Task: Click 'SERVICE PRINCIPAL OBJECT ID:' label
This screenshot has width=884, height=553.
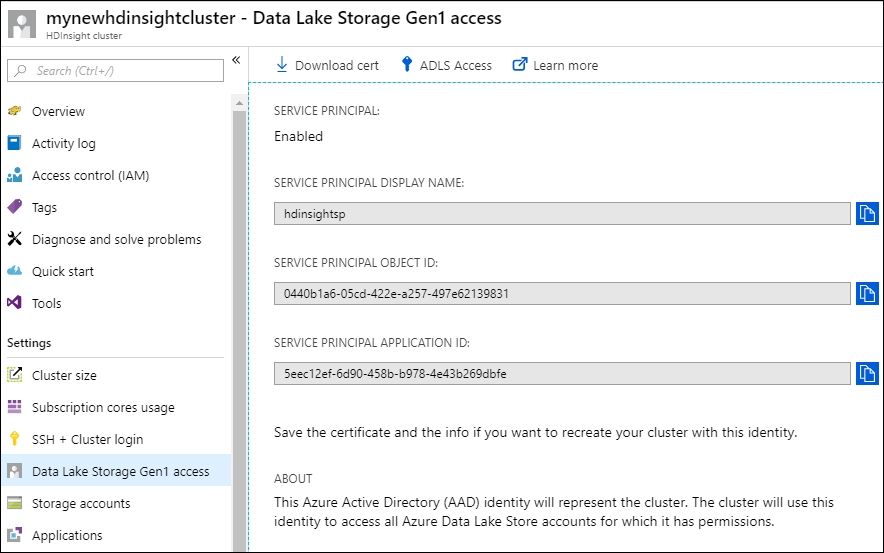Action: (356, 263)
